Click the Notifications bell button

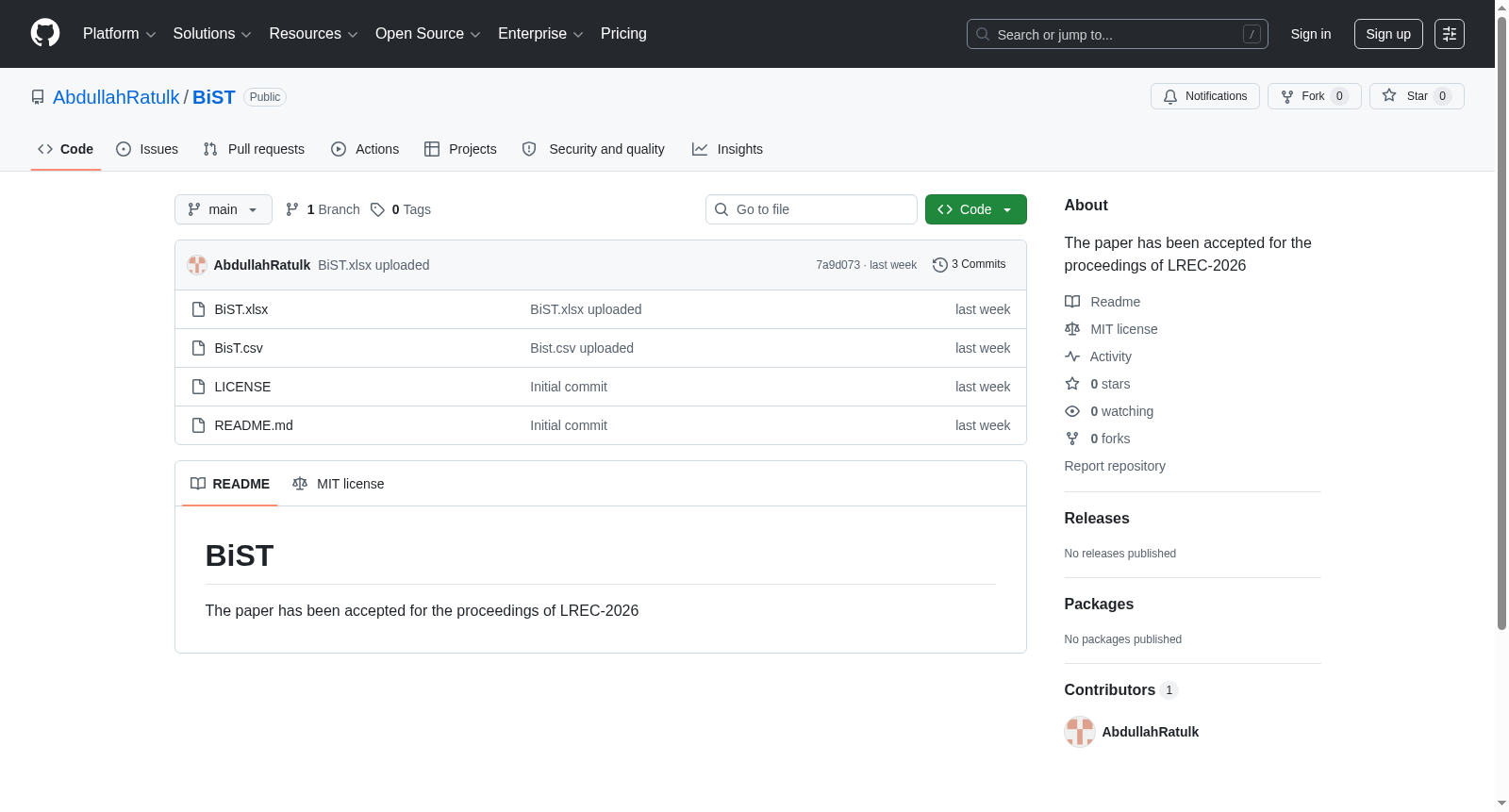point(1204,96)
